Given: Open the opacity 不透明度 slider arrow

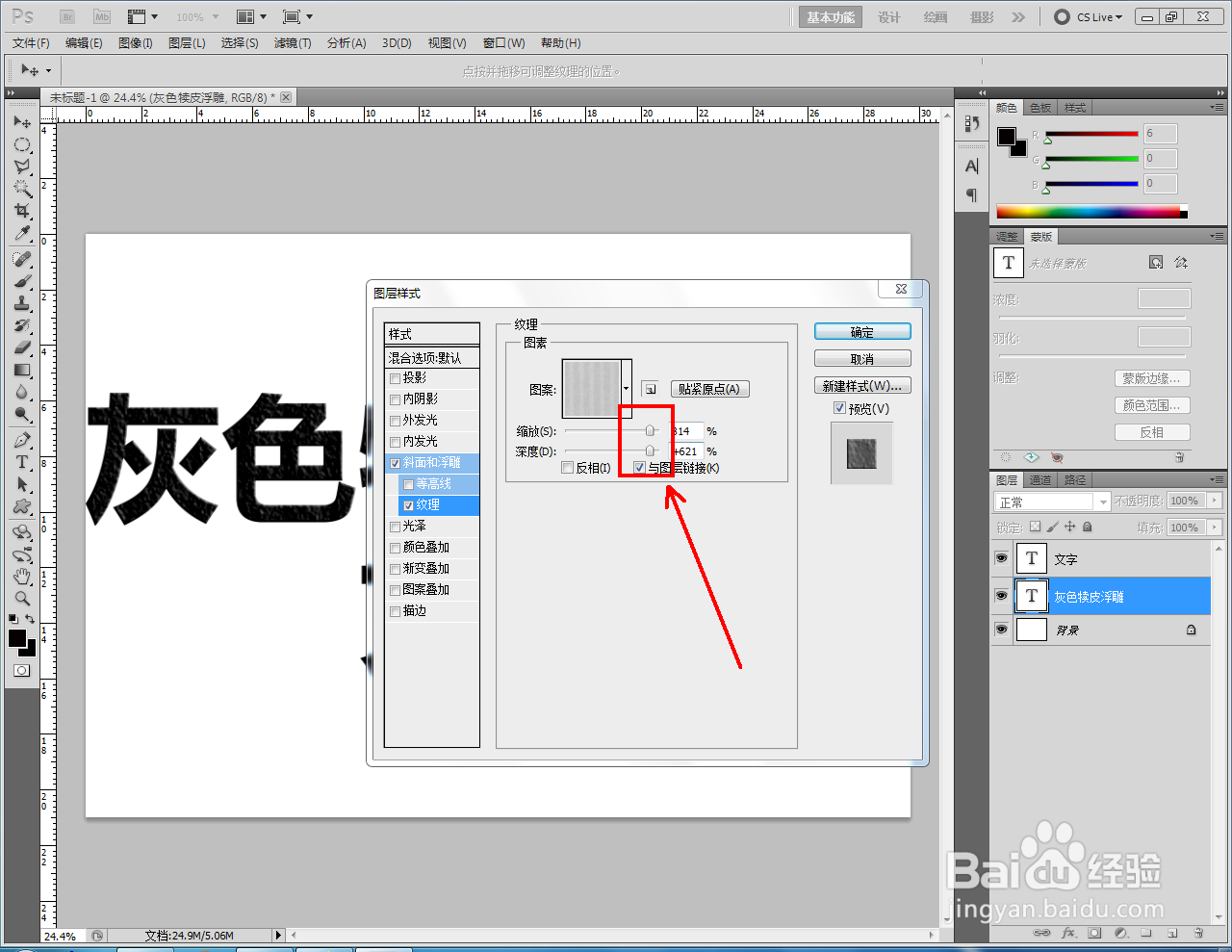Looking at the screenshot, I should coord(1215,501).
